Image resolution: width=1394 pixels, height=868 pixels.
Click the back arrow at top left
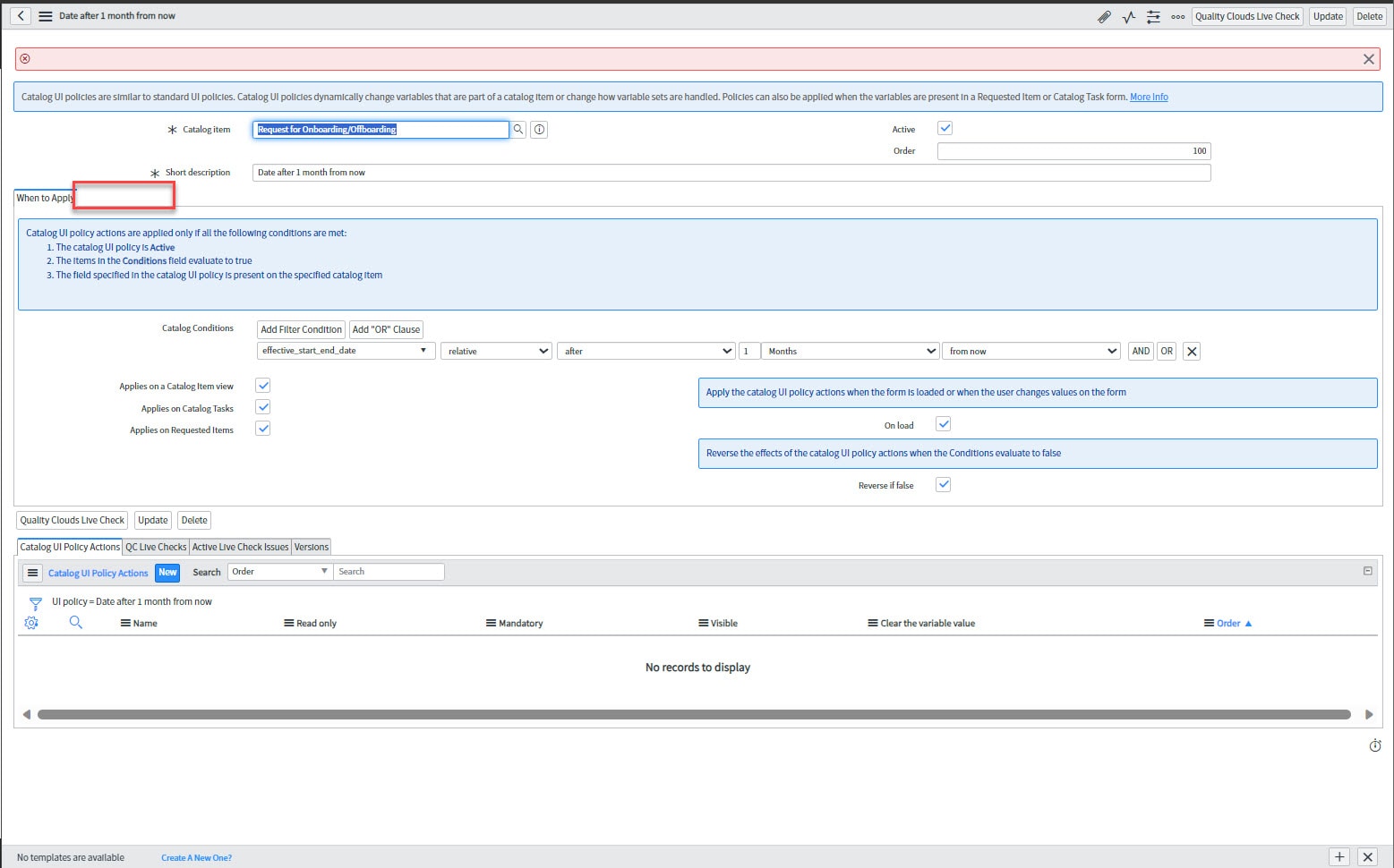click(x=20, y=15)
